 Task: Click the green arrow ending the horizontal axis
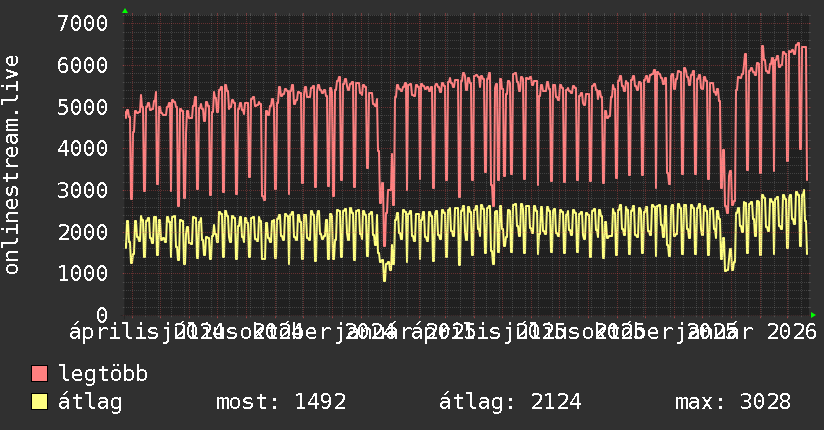pyautogui.click(x=812, y=315)
